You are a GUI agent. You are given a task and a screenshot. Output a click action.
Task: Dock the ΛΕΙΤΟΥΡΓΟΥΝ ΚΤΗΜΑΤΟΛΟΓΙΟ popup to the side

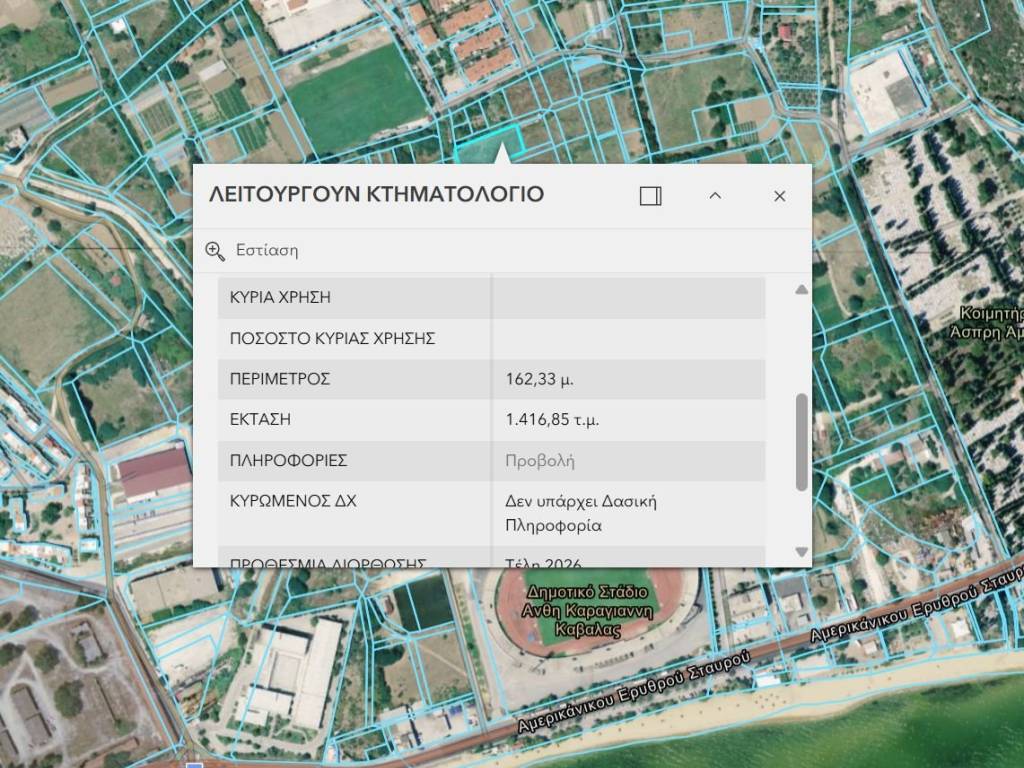pyautogui.click(x=650, y=196)
